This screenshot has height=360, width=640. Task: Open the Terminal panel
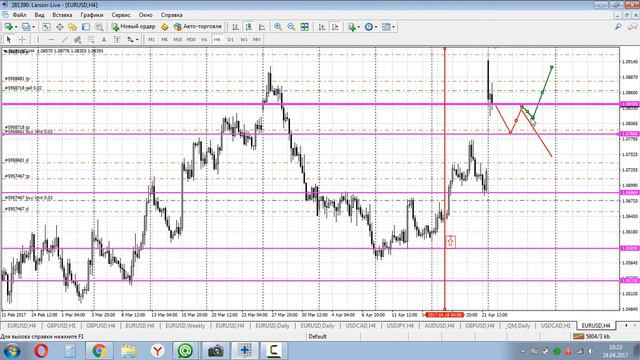coord(86,27)
